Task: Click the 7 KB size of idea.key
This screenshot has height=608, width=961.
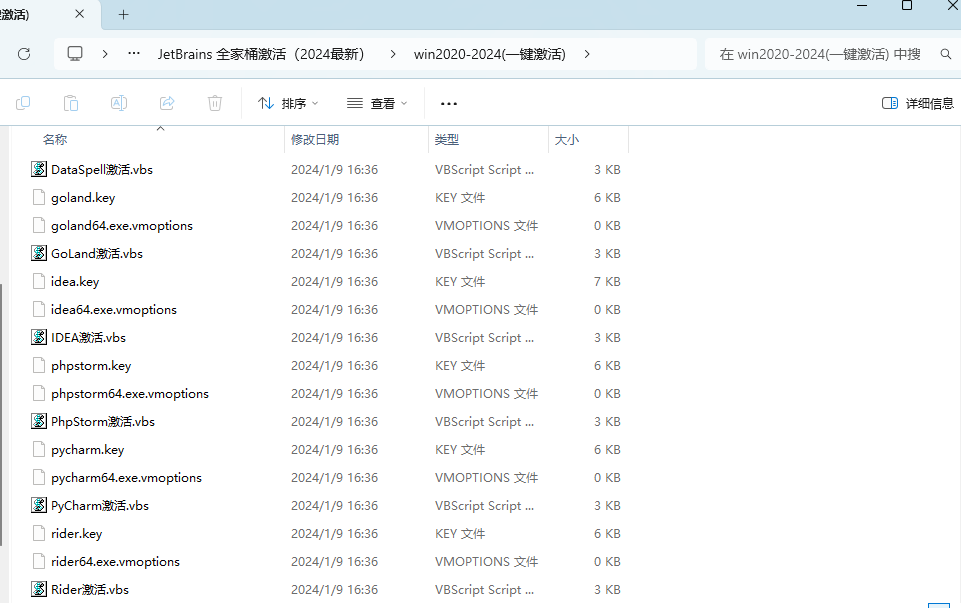Action: pyautogui.click(x=607, y=281)
